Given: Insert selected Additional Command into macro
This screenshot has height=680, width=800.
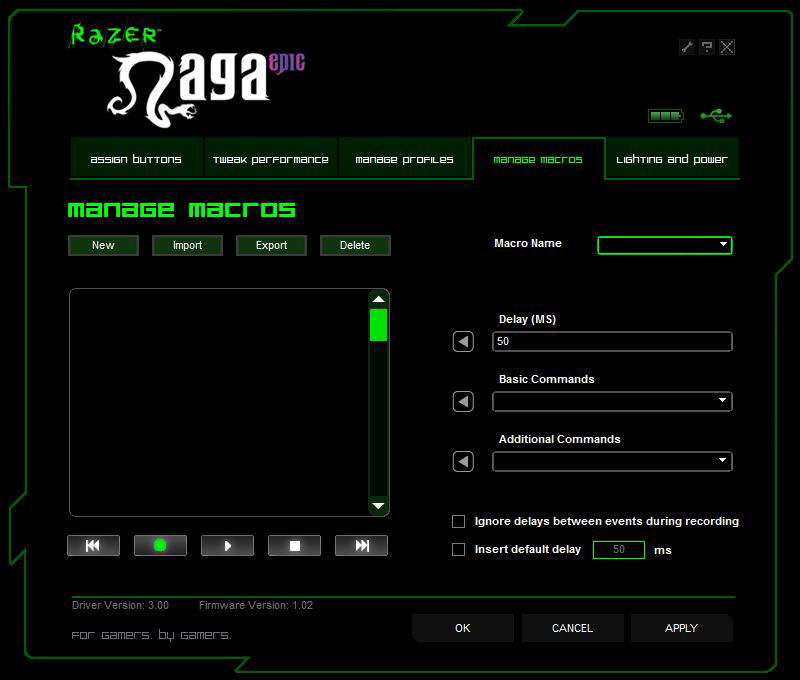Looking at the screenshot, I should point(463,462).
